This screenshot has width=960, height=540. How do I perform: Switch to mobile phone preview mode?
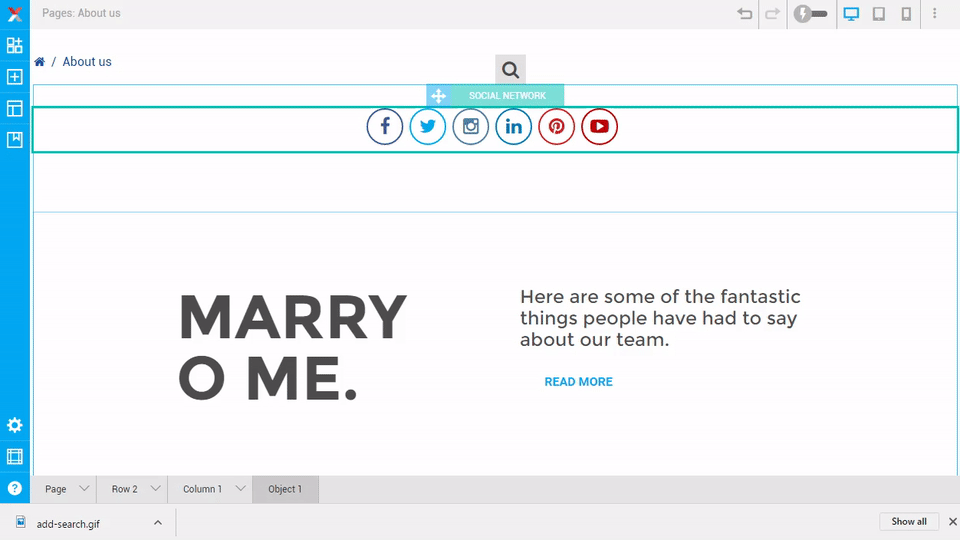click(906, 14)
